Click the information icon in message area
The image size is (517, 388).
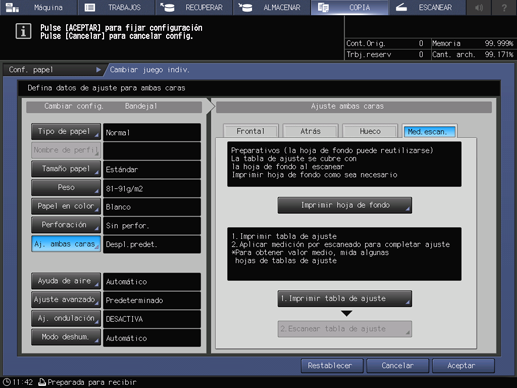pos(23,32)
